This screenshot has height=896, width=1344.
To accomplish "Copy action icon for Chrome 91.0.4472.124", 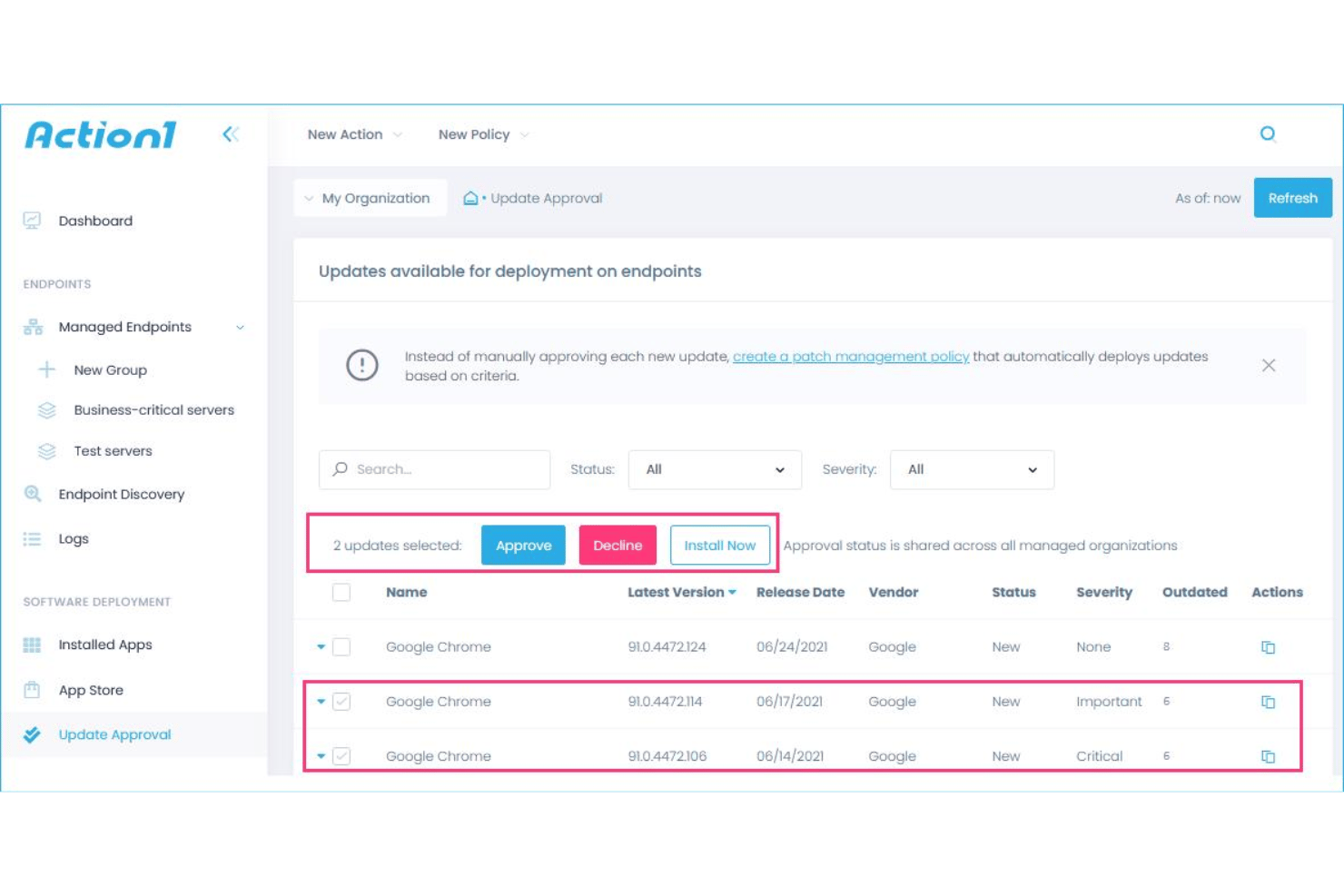I will click(1268, 647).
